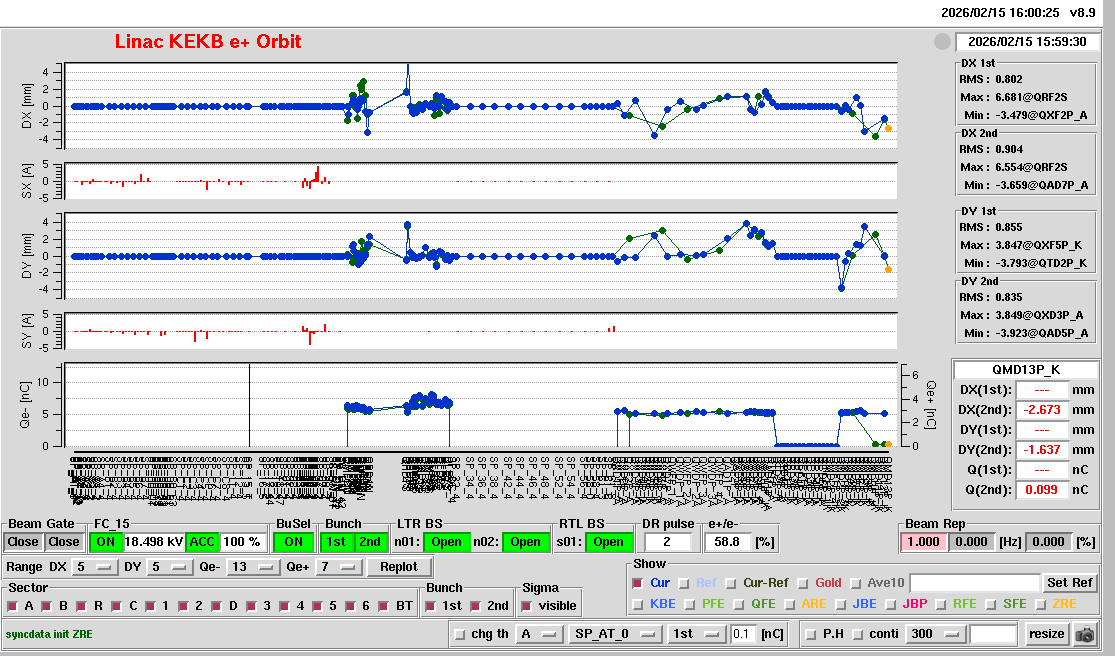Click the RTL BS s01 Open button
This screenshot has width=1115, height=656.
[x=609, y=542]
